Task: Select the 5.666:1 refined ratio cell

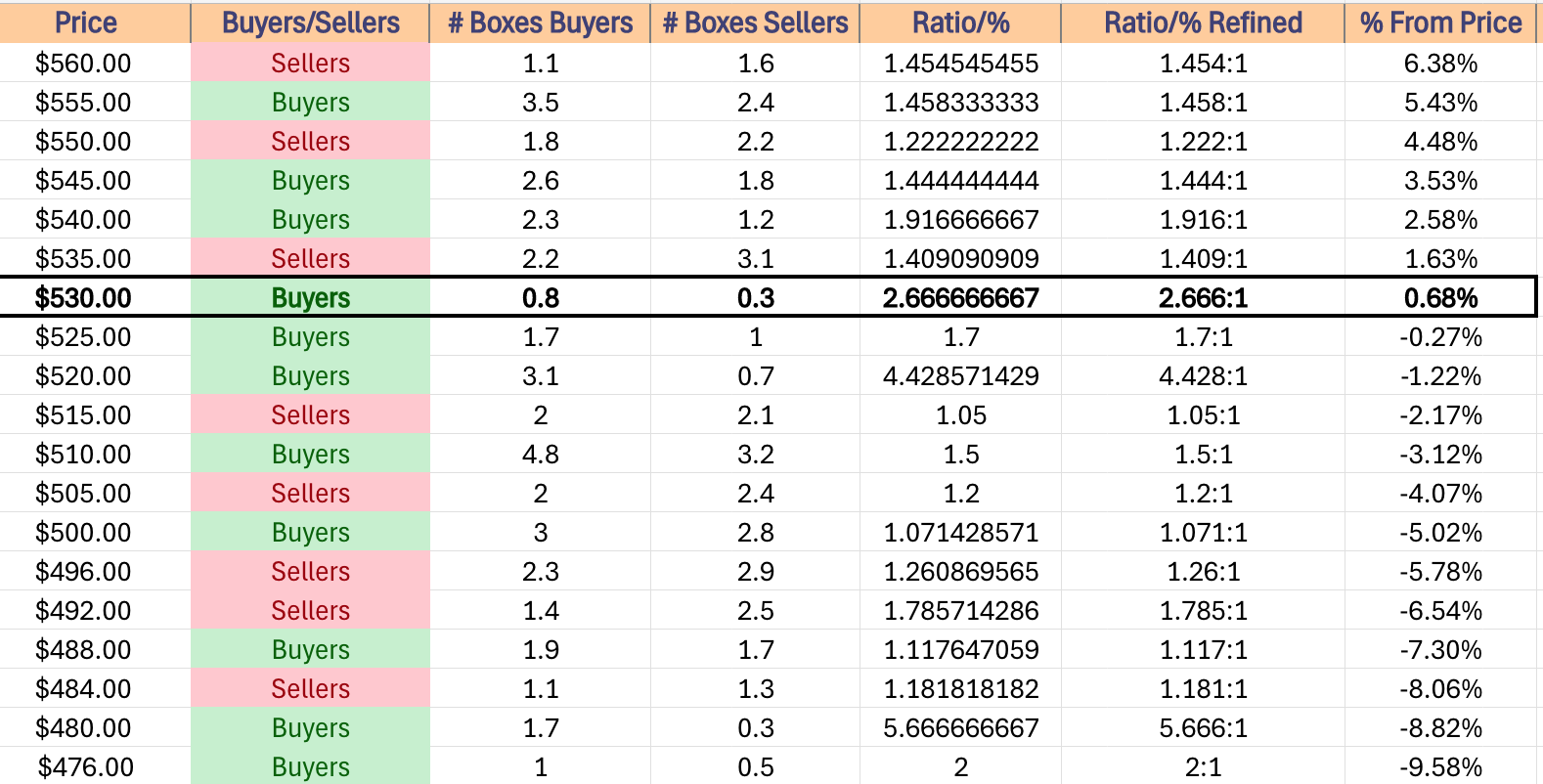Action: point(1203,727)
